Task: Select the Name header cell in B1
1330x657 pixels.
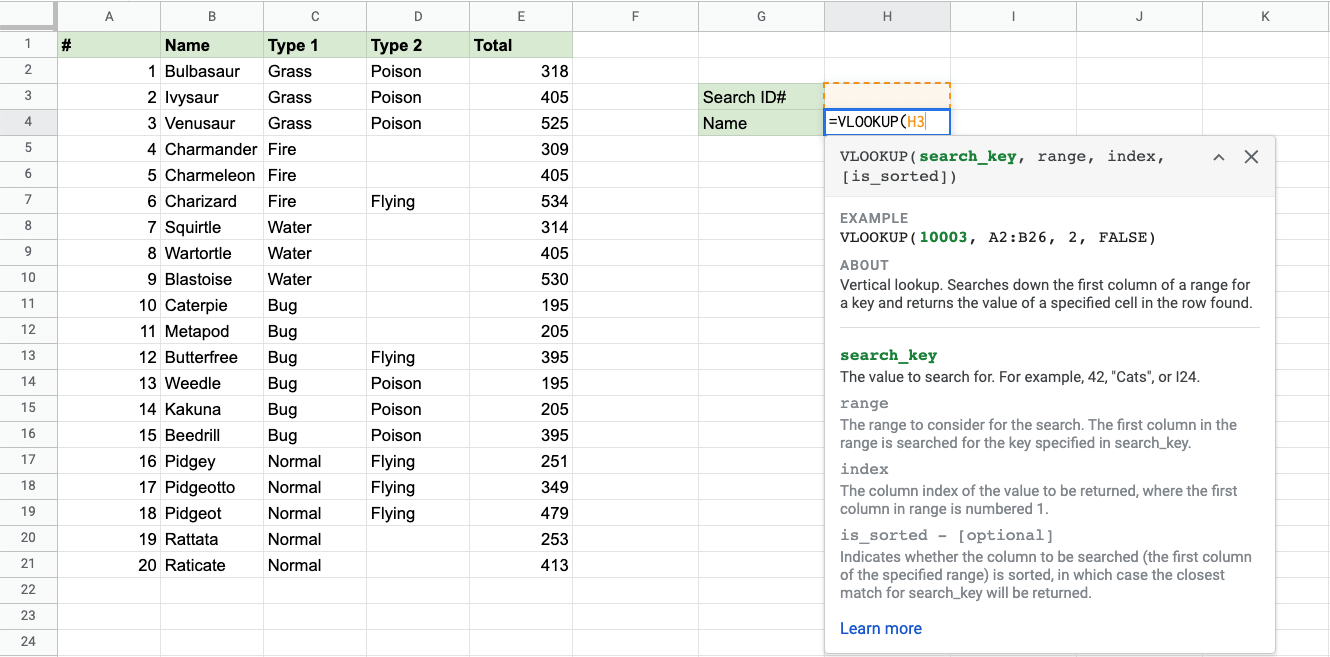Action: [212, 45]
